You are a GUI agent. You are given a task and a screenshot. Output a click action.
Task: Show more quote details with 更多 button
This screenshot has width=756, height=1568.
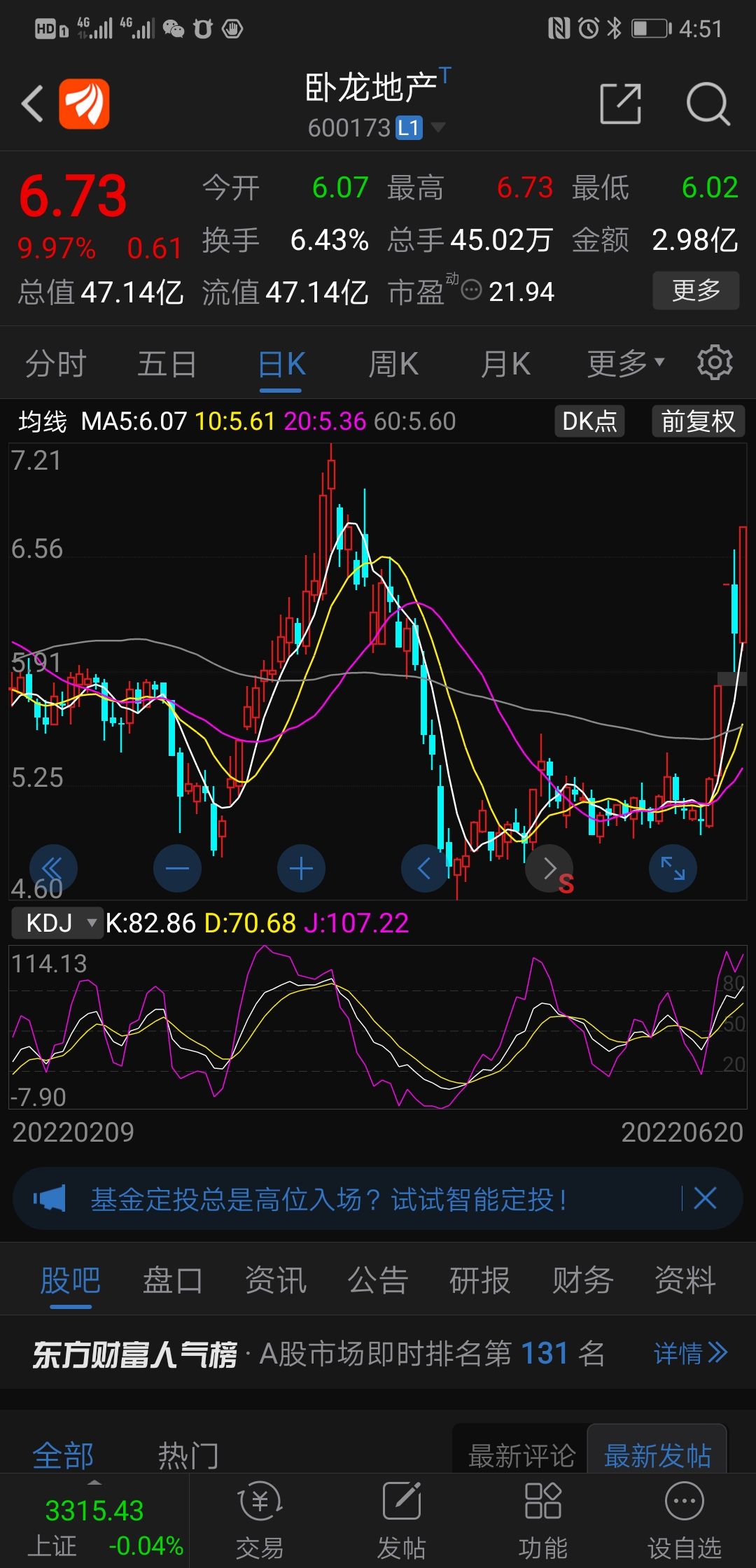click(696, 290)
